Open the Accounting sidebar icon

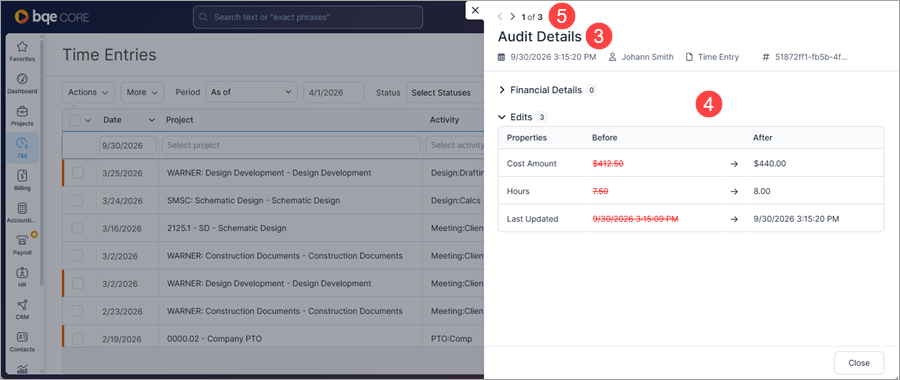point(22,212)
